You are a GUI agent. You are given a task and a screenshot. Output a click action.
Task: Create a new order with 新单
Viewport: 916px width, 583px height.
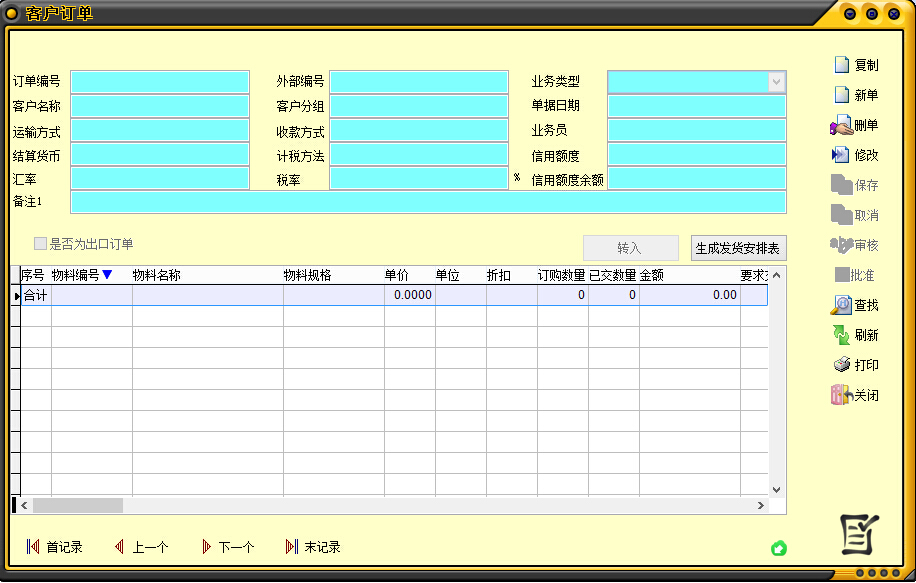point(842,95)
